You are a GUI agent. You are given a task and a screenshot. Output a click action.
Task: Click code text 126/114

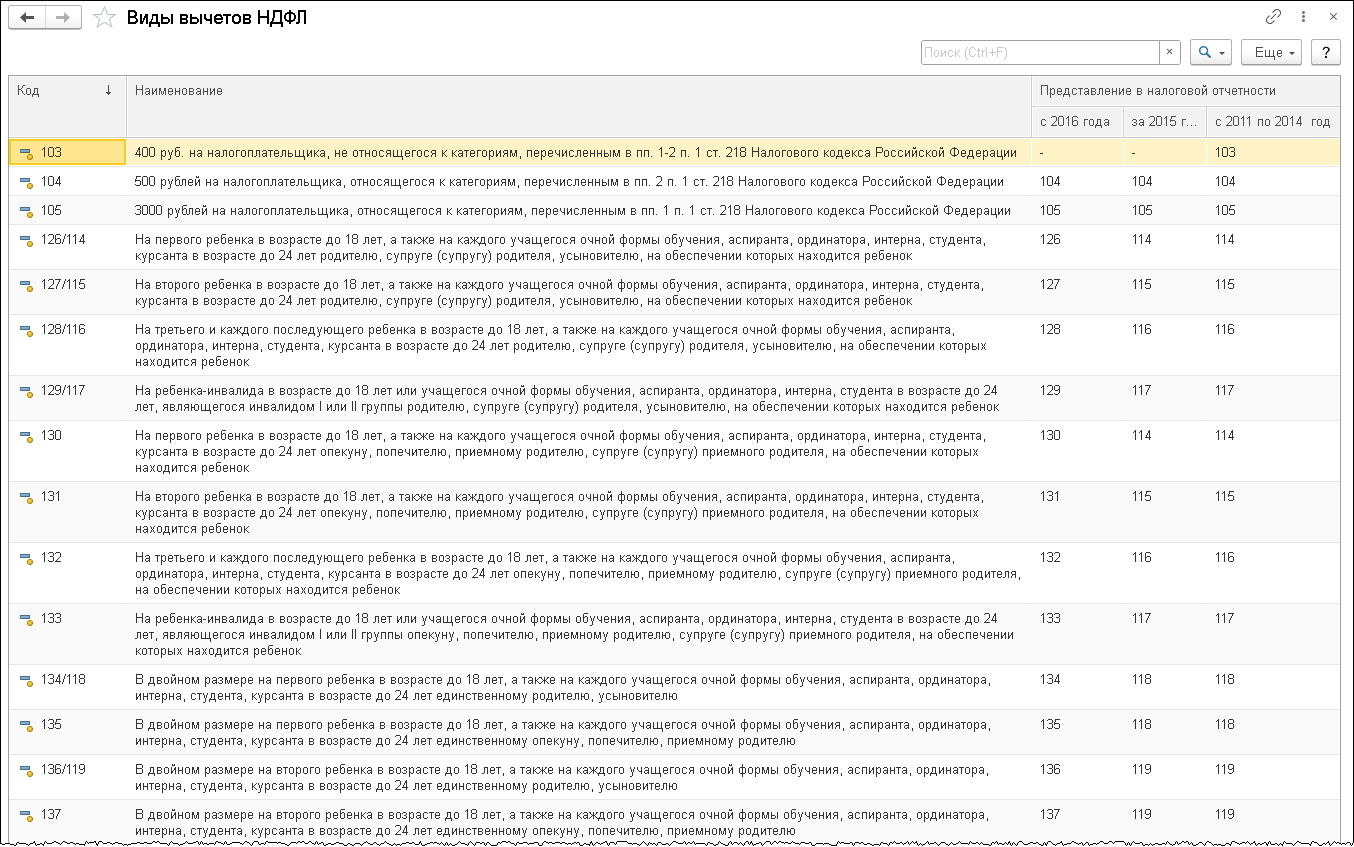point(63,239)
